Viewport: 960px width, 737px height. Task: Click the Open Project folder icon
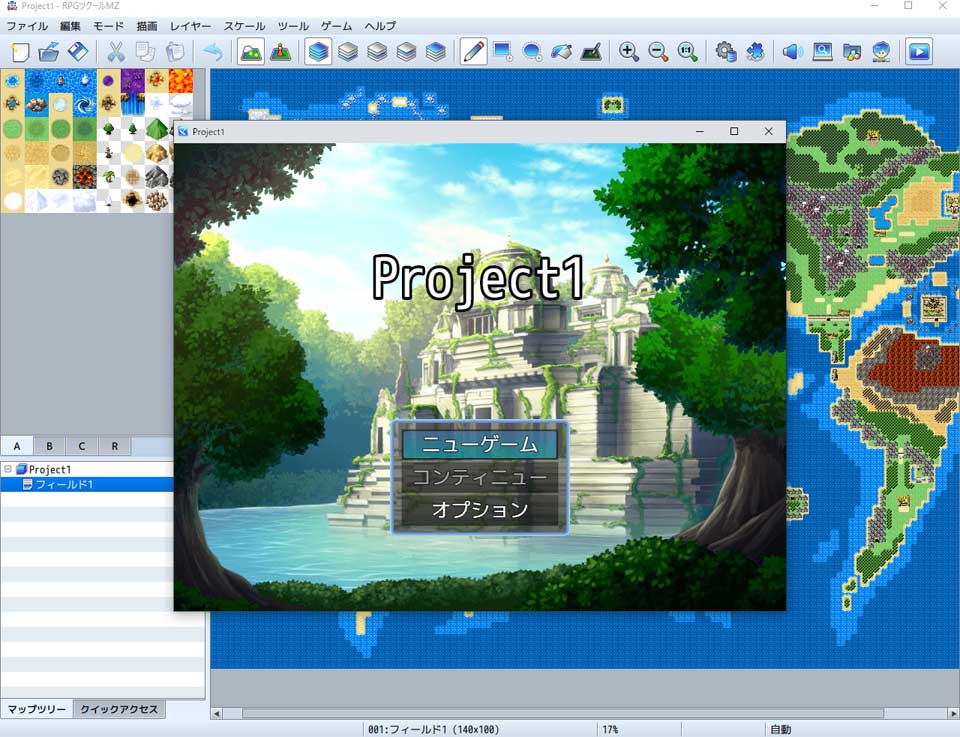(49, 51)
